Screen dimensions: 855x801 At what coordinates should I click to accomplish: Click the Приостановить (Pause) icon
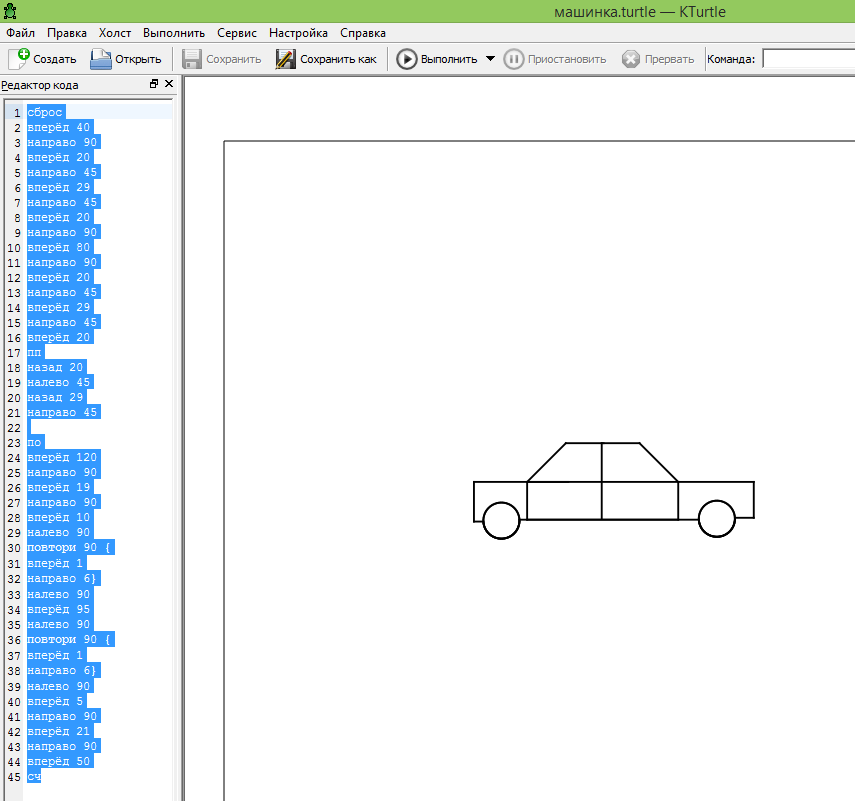coord(513,59)
